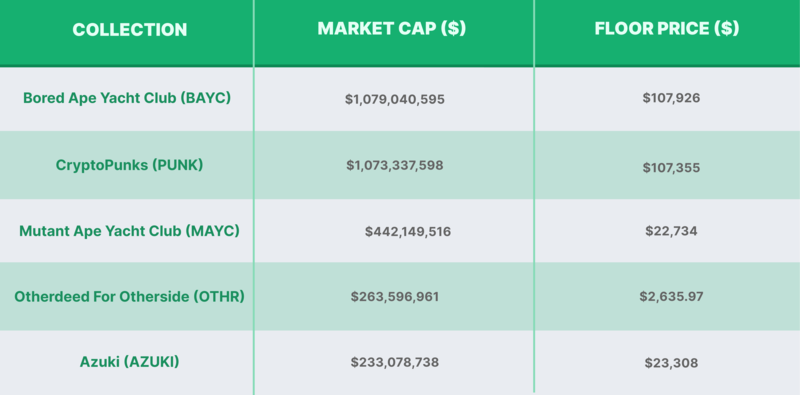Click divider between Collection and Market Cap headers
The image size is (800, 395).
click(254, 33)
